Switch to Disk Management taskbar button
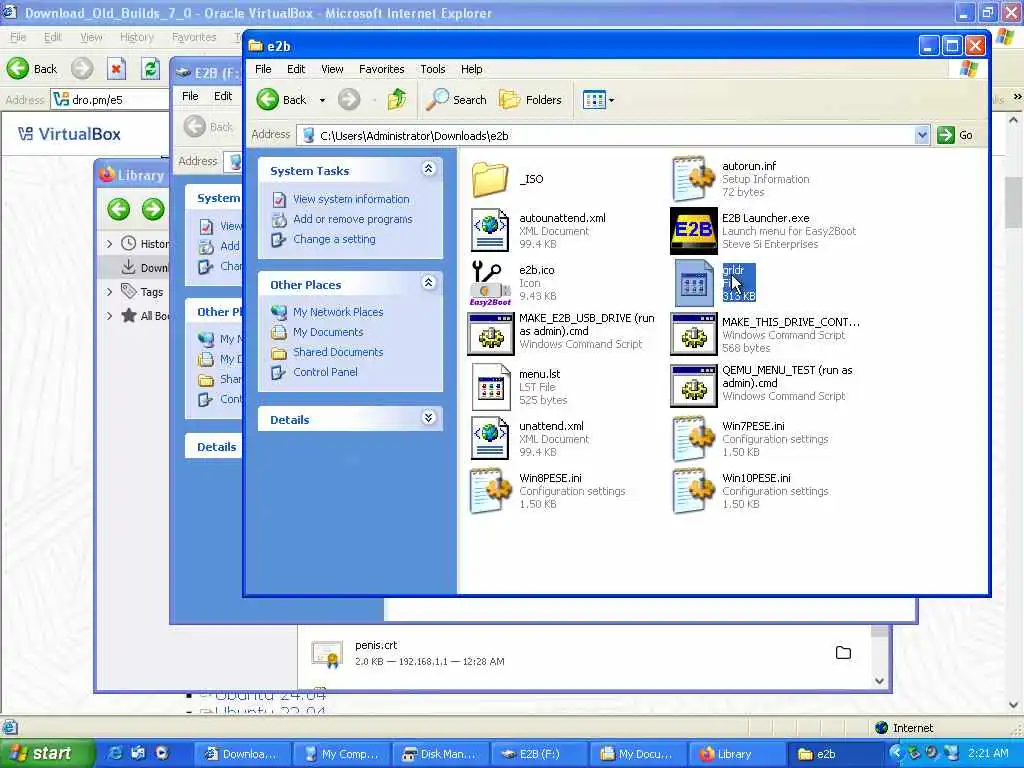 click(440, 754)
